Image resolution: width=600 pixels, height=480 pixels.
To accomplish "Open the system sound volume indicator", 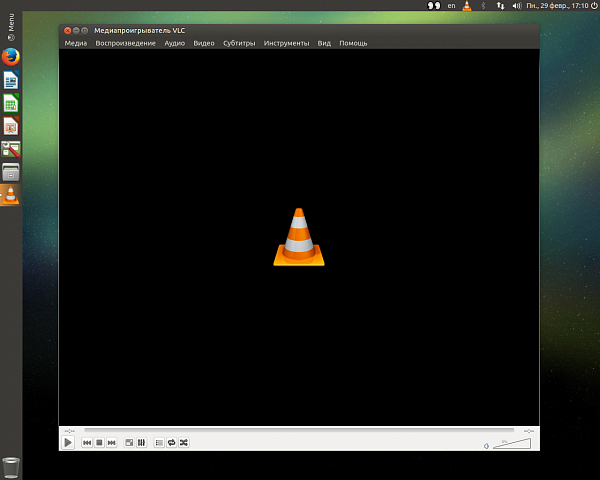I will [517, 5].
